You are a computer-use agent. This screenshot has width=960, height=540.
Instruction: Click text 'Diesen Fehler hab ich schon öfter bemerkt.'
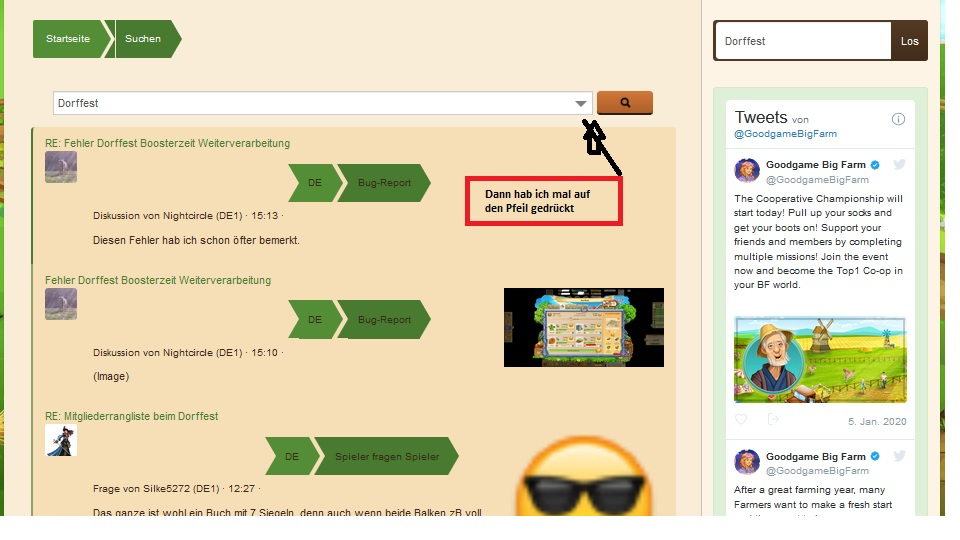pyautogui.click(x=197, y=241)
